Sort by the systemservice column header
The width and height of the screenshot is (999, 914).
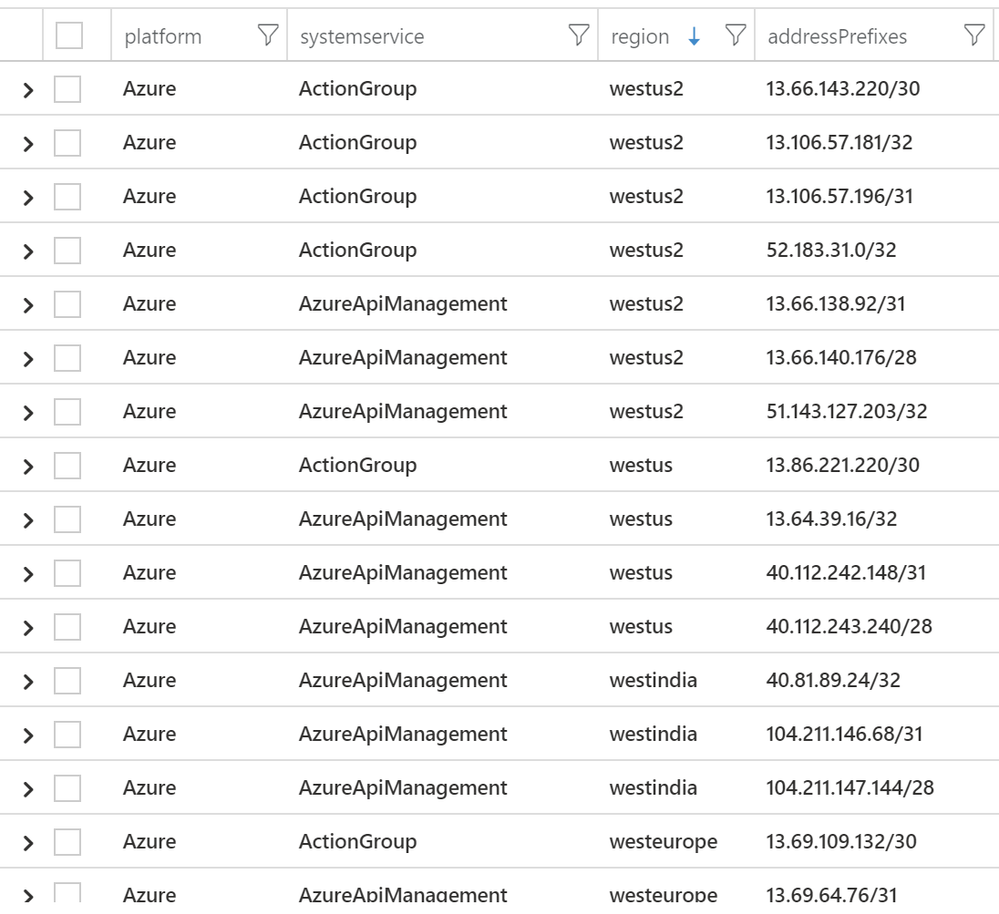(x=362, y=36)
